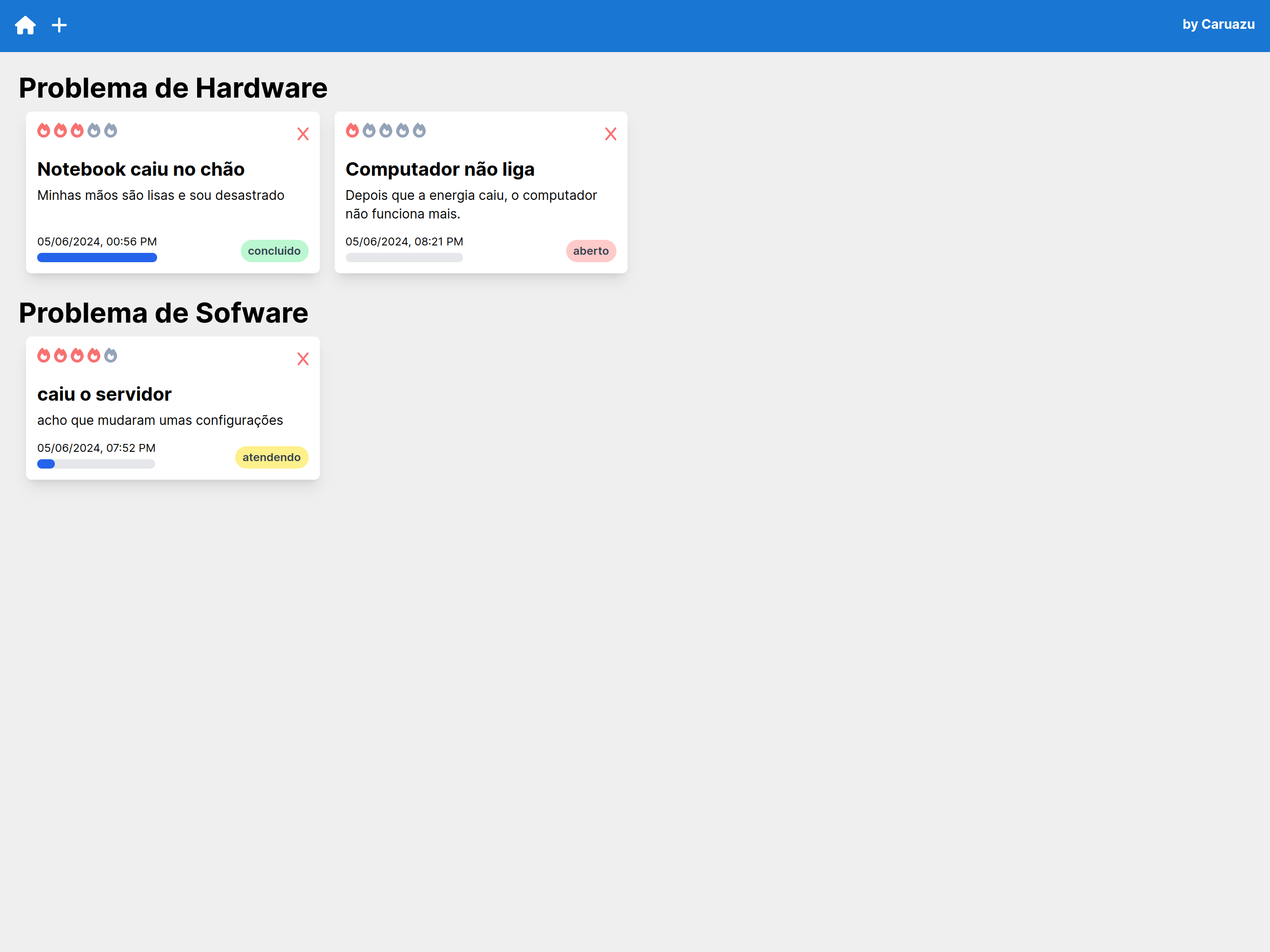Screen dimensions: 1270x952
Task: Click progress bar on Computador não liga
Action: 403,258
